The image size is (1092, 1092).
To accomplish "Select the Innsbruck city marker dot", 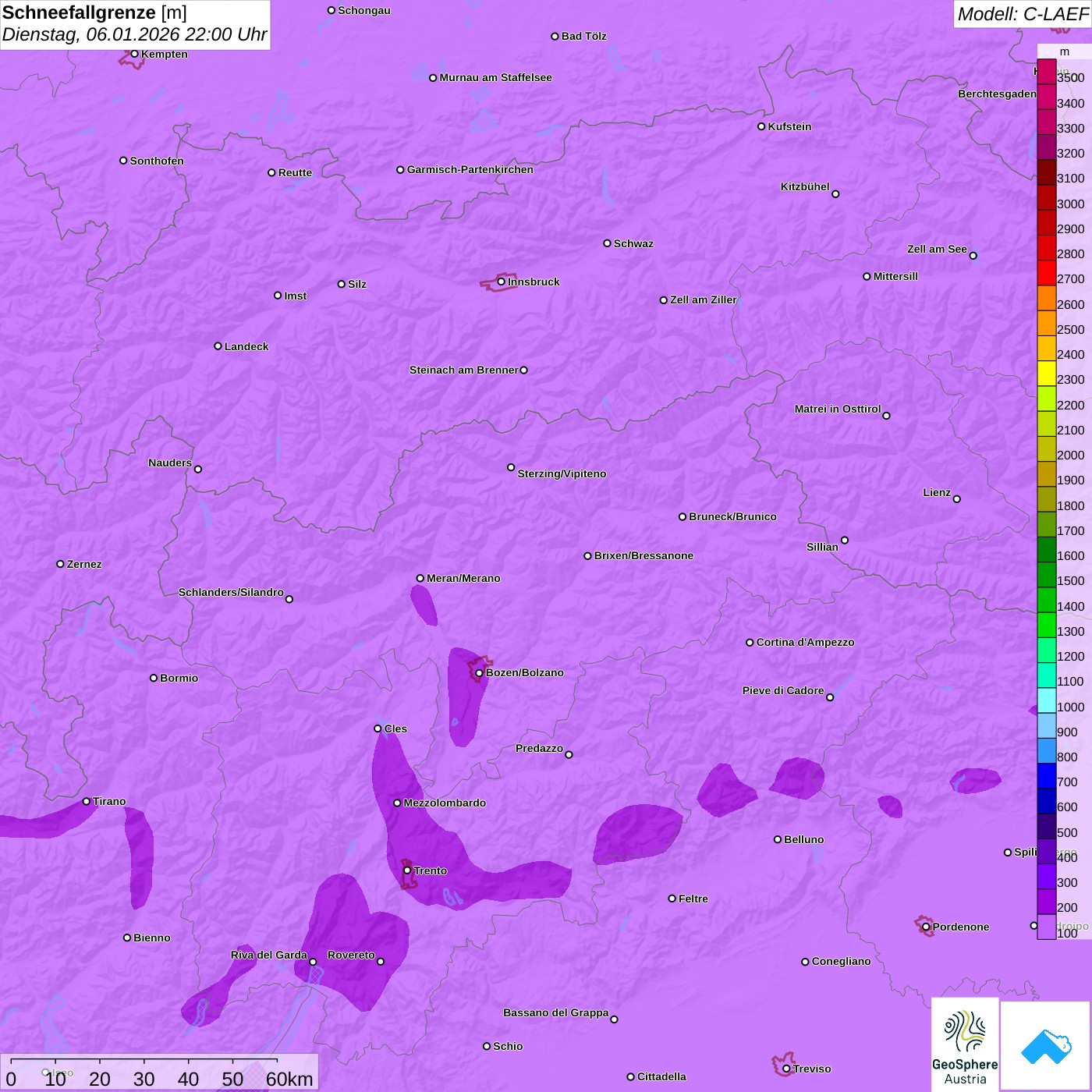I will [501, 282].
